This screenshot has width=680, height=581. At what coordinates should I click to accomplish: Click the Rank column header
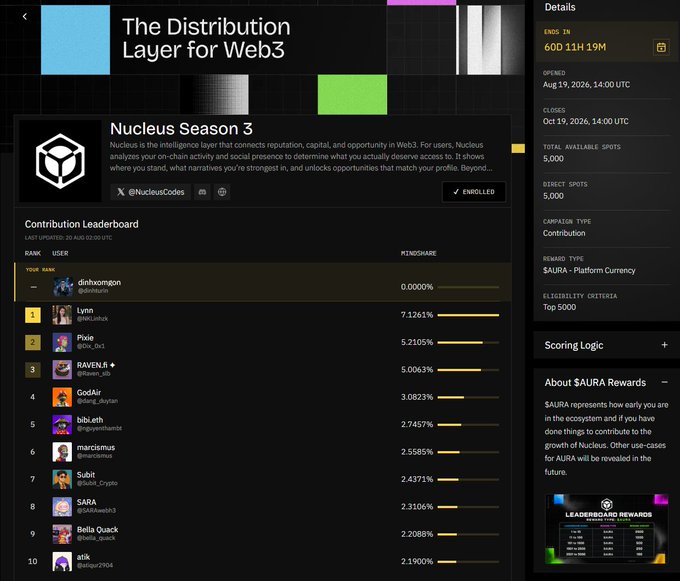33,253
